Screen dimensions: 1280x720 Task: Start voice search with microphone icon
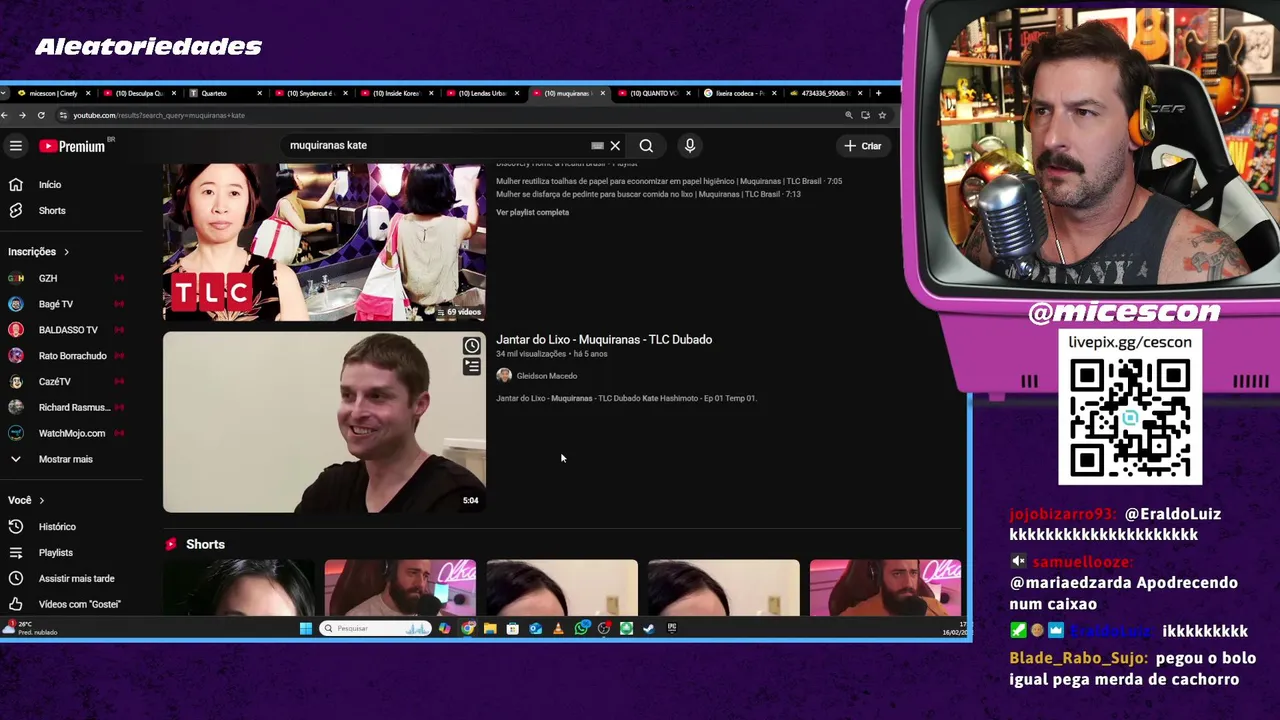[690, 146]
